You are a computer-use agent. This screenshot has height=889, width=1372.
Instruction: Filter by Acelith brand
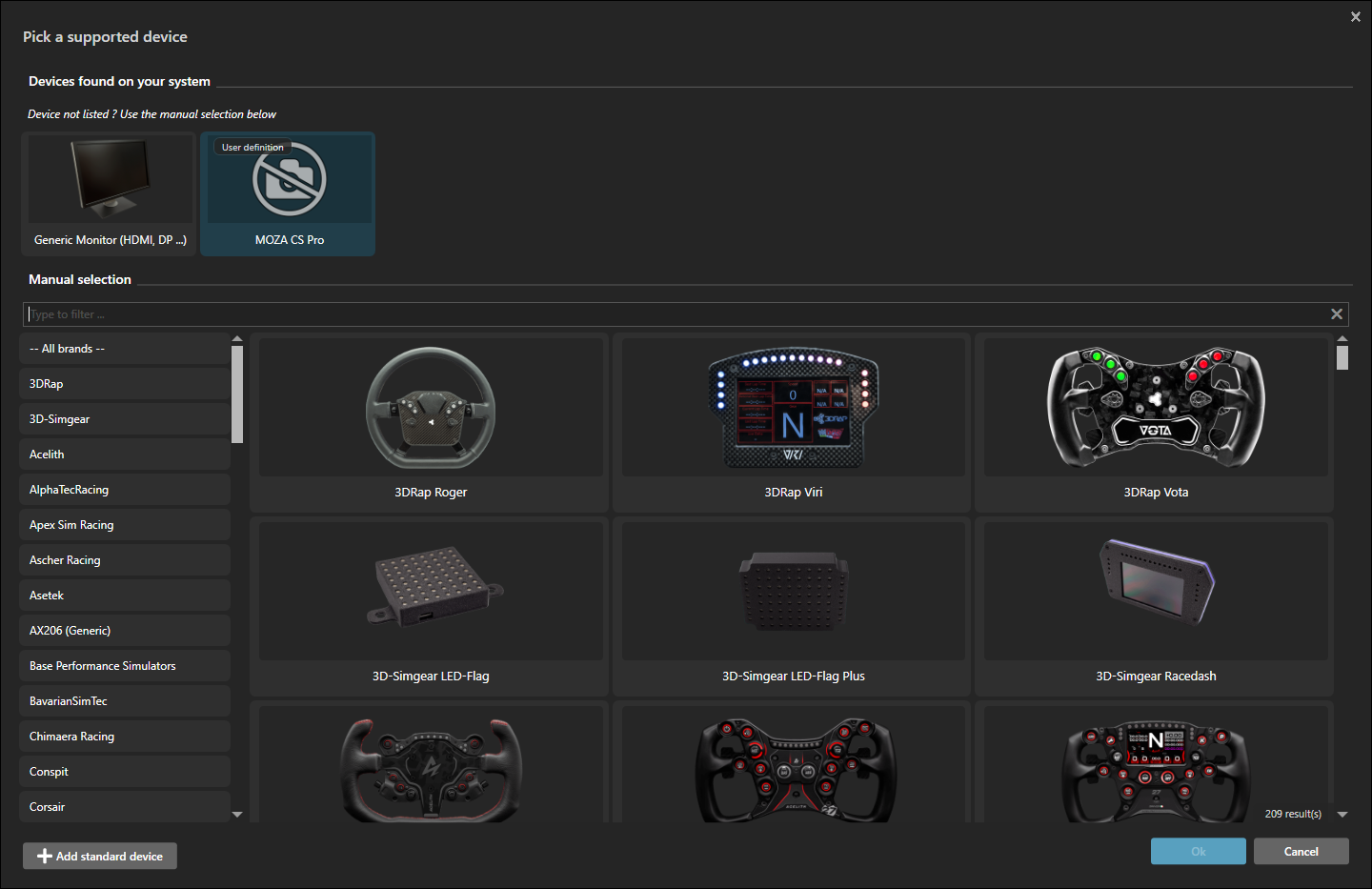click(x=125, y=455)
